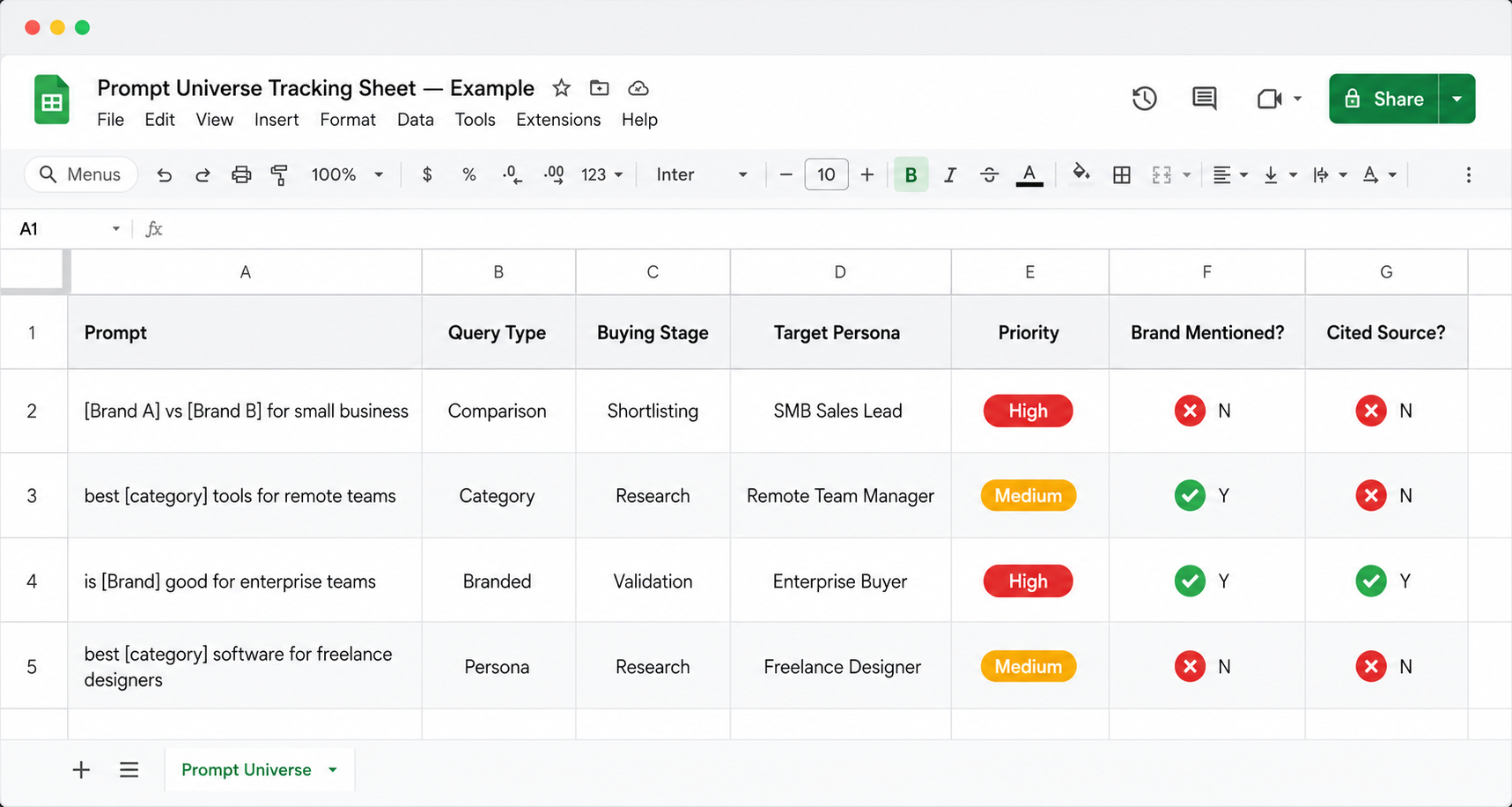
Task: Select column D header
Action: point(840,272)
